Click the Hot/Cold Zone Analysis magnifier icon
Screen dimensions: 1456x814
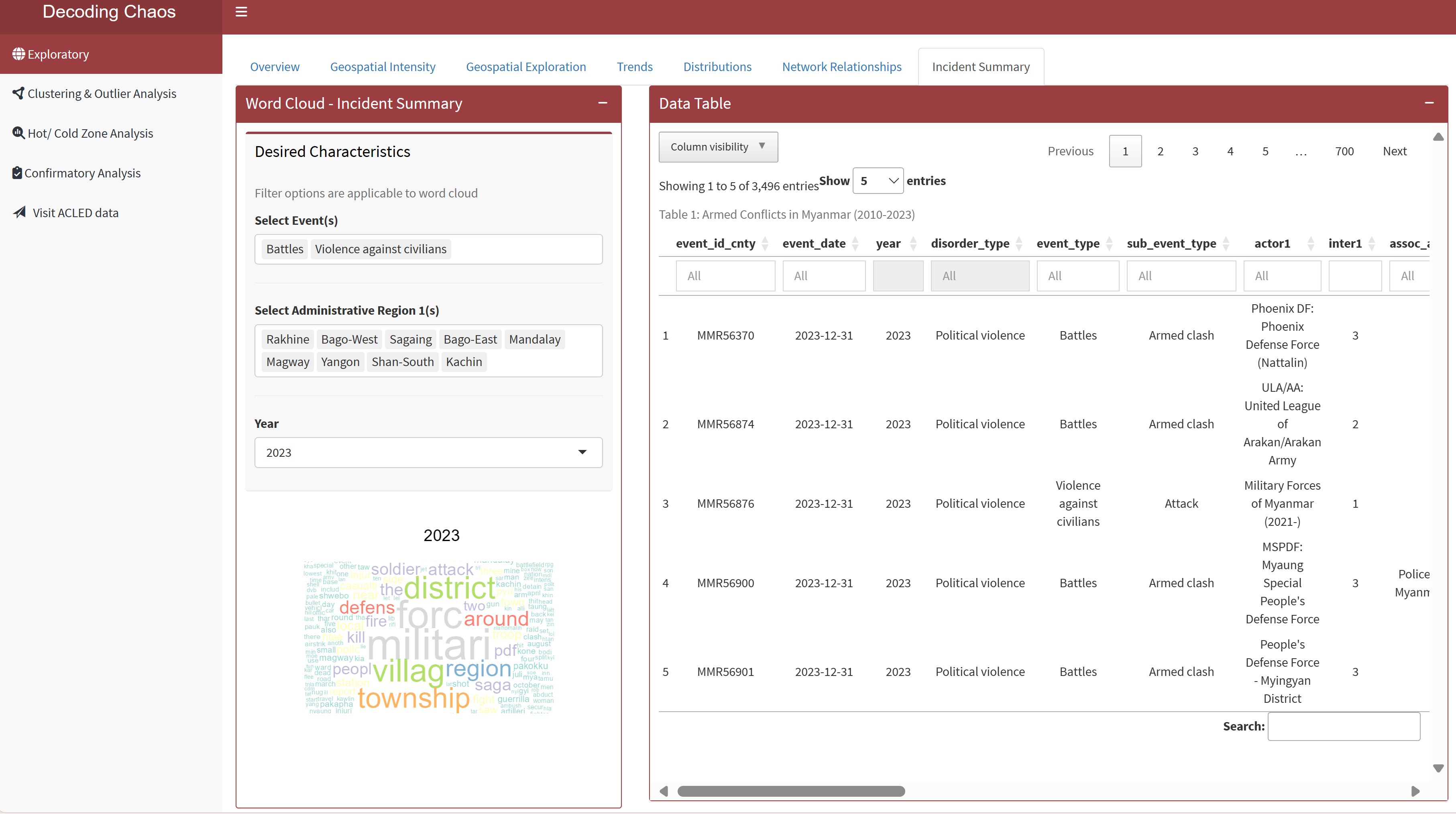[x=18, y=133]
